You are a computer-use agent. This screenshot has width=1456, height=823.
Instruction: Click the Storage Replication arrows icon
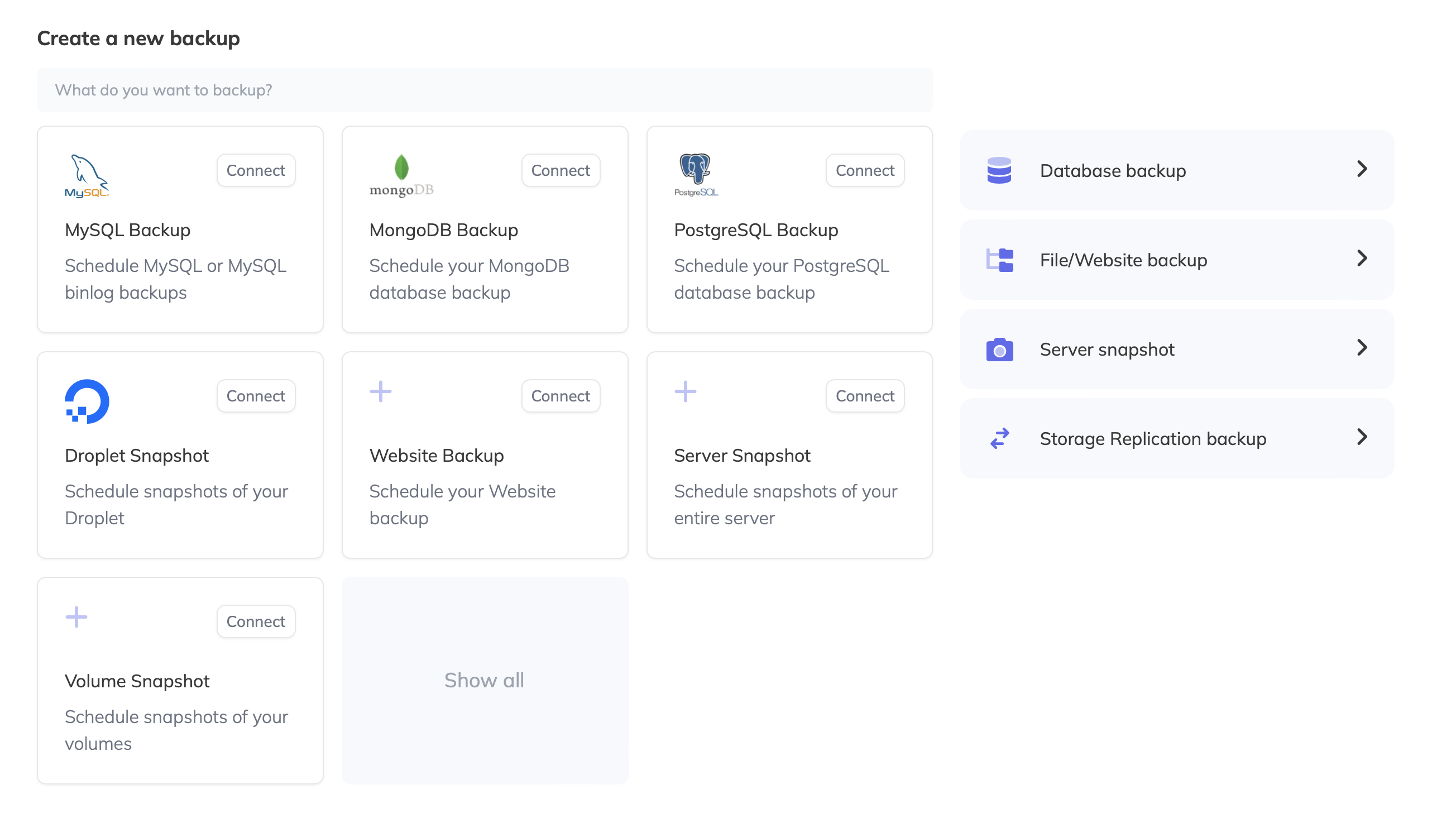(x=999, y=438)
